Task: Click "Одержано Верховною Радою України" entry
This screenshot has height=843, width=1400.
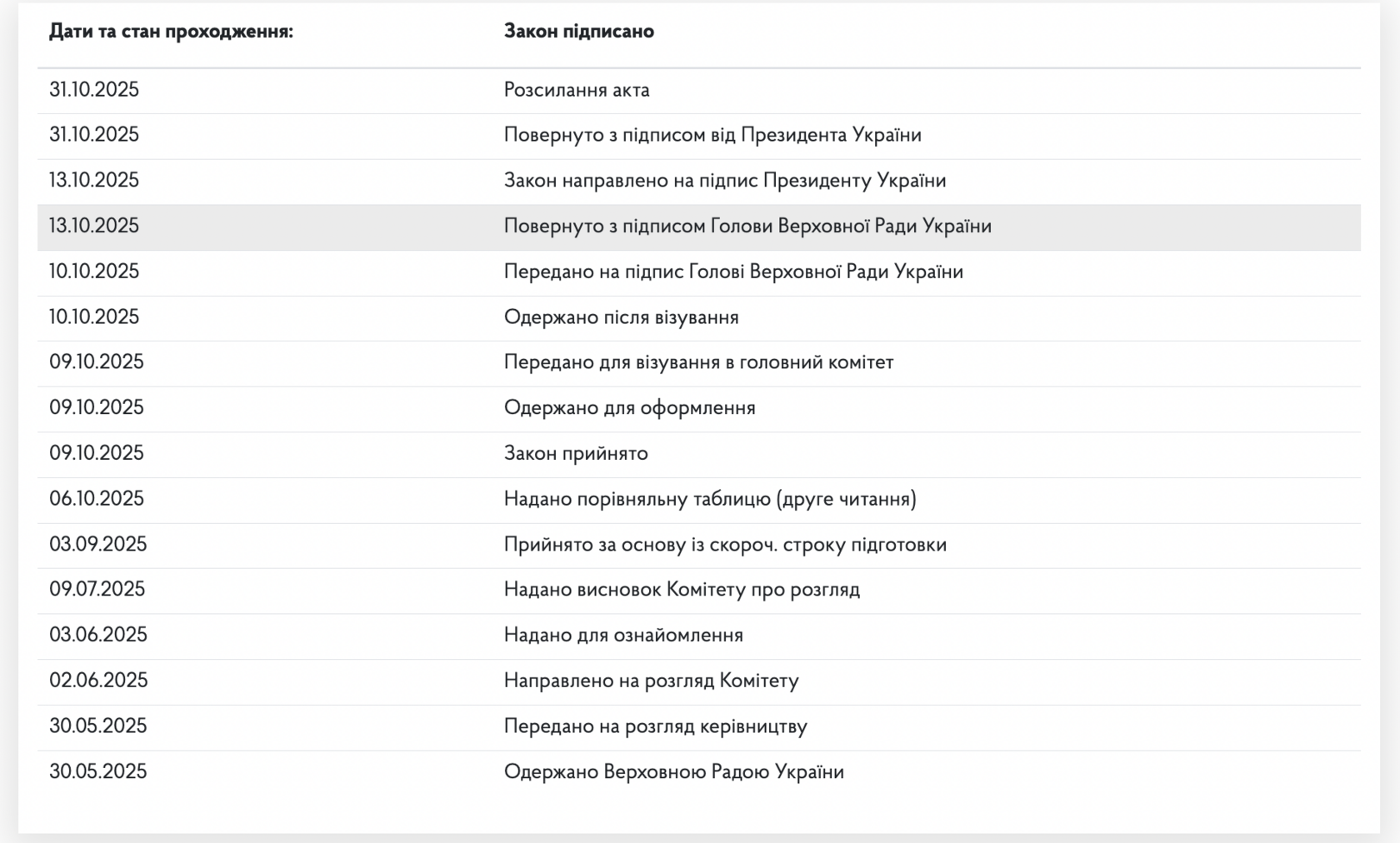Action: click(673, 772)
